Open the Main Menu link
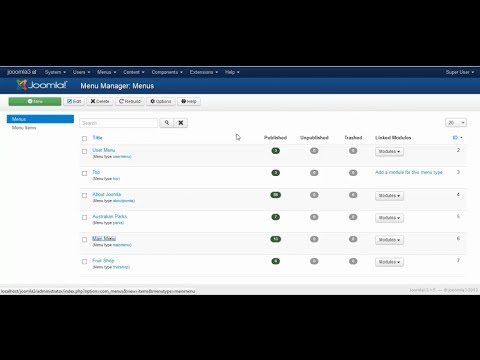 [104, 238]
